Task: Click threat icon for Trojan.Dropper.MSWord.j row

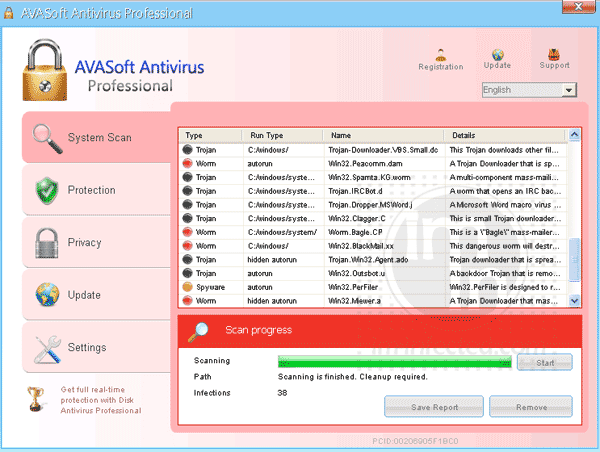Action: click(x=188, y=204)
